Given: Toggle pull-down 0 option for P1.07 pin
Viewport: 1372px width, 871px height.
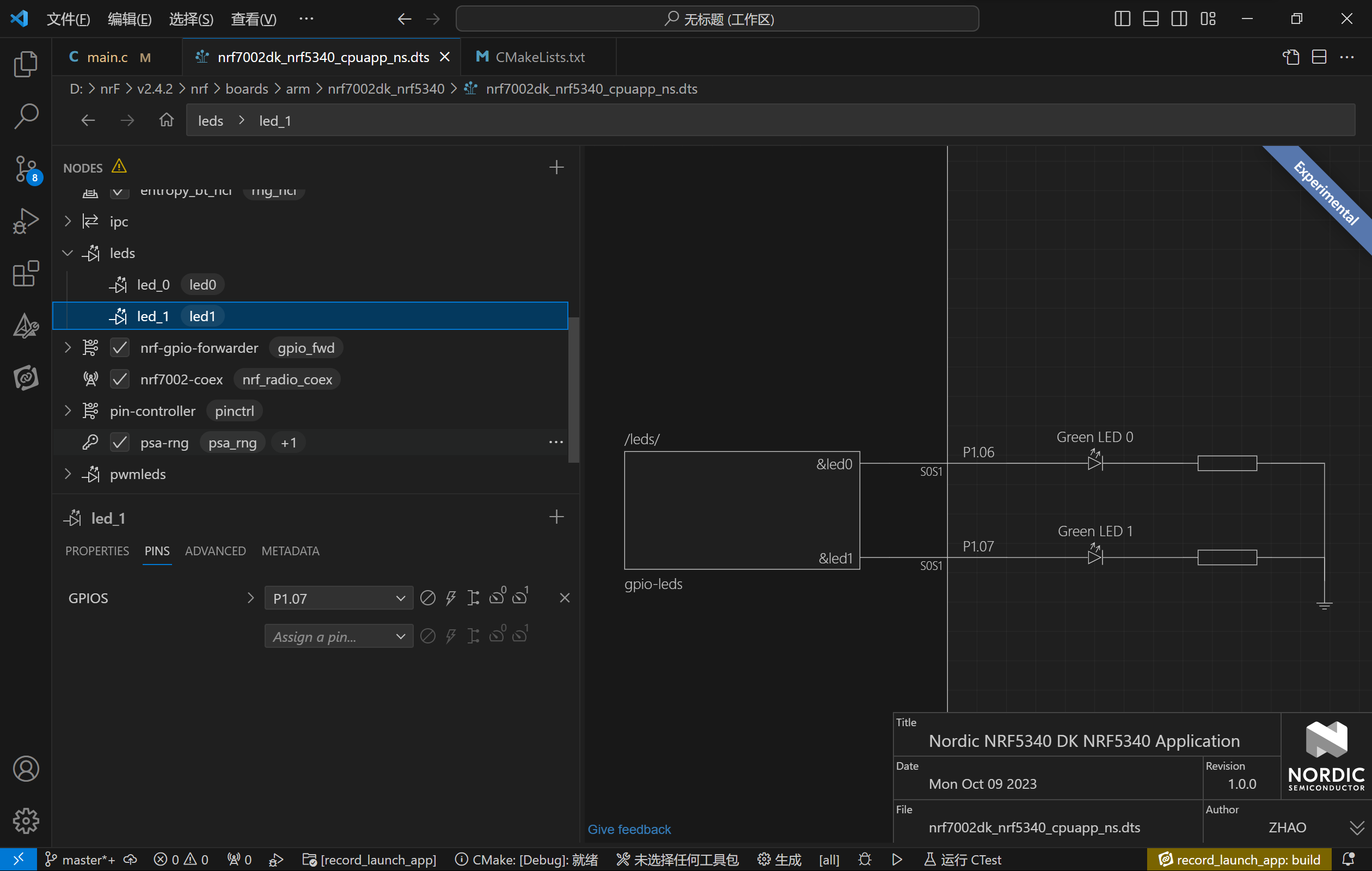Looking at the screenshot, I should click(498, 596).
